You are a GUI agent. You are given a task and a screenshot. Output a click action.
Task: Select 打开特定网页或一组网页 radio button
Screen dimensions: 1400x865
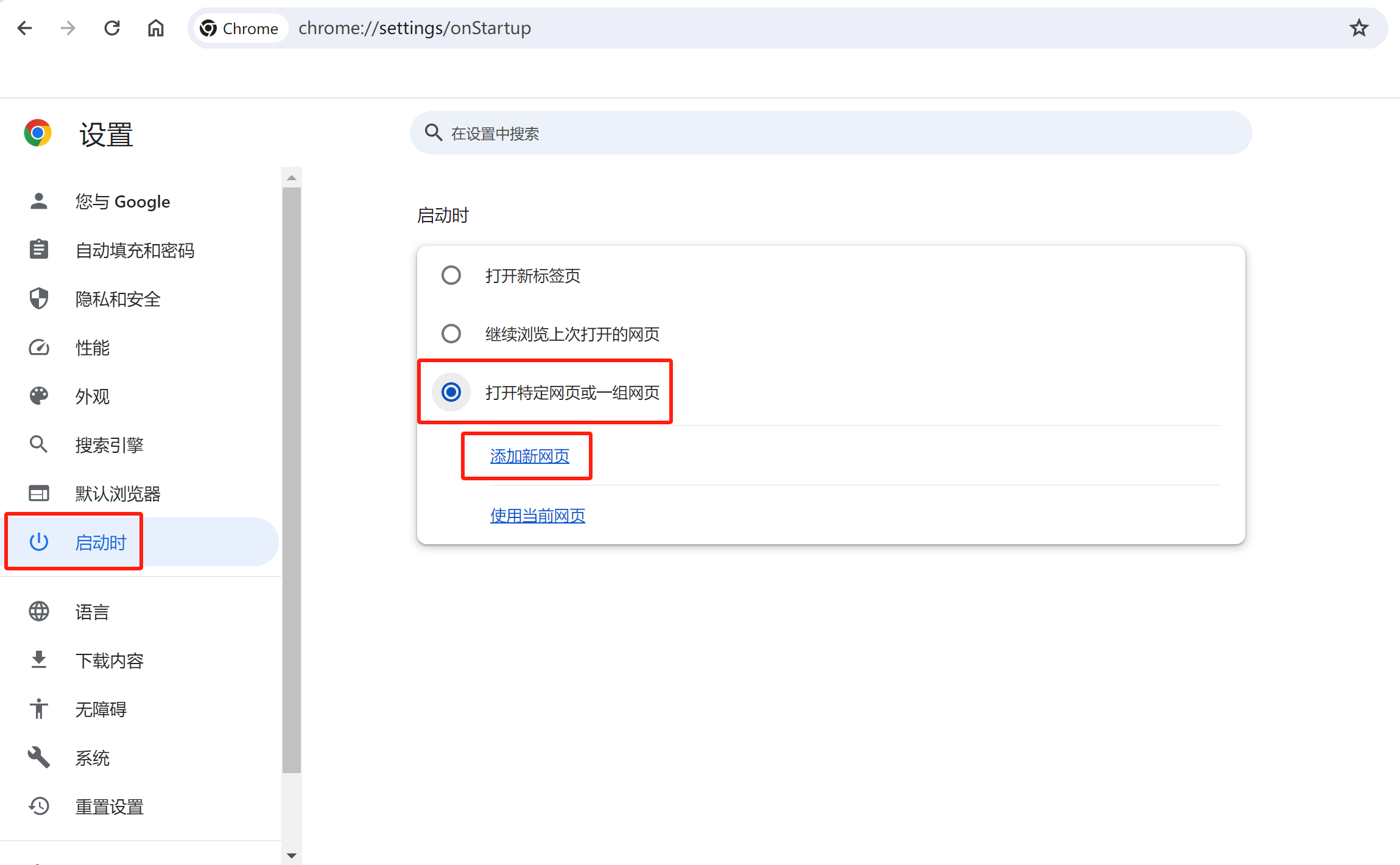click(451, 392)
